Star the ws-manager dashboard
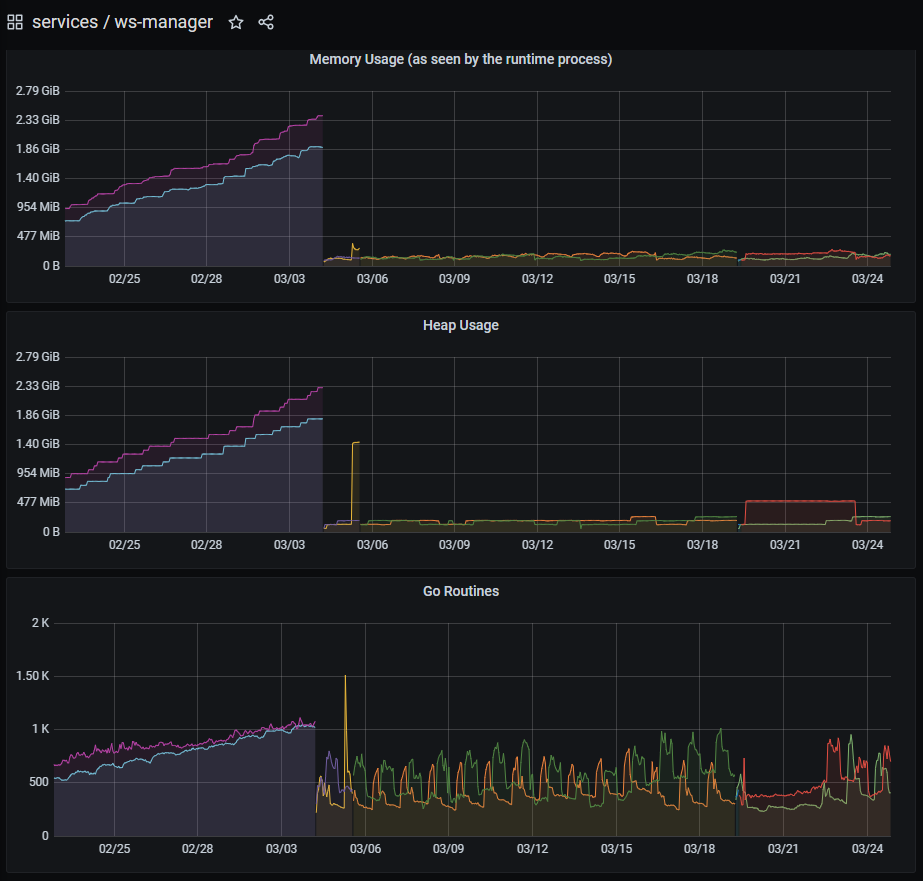923x881 pixels. pos(236,21)
